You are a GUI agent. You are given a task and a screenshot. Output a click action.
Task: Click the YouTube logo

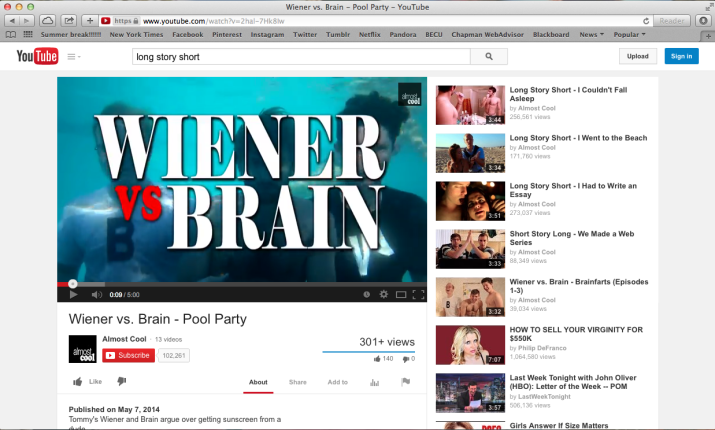pyautogui.click(x=37, y=57)
